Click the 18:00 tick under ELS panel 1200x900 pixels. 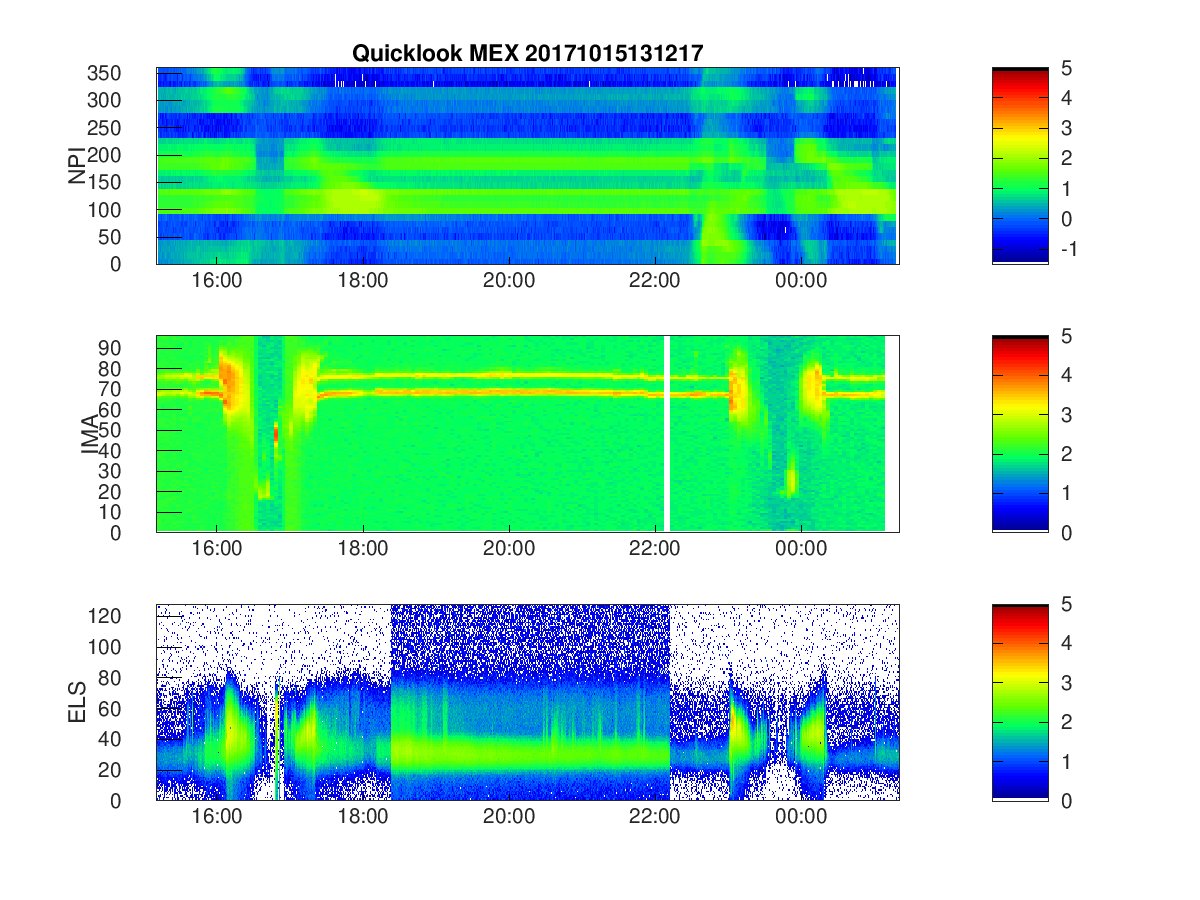[363, 818]
